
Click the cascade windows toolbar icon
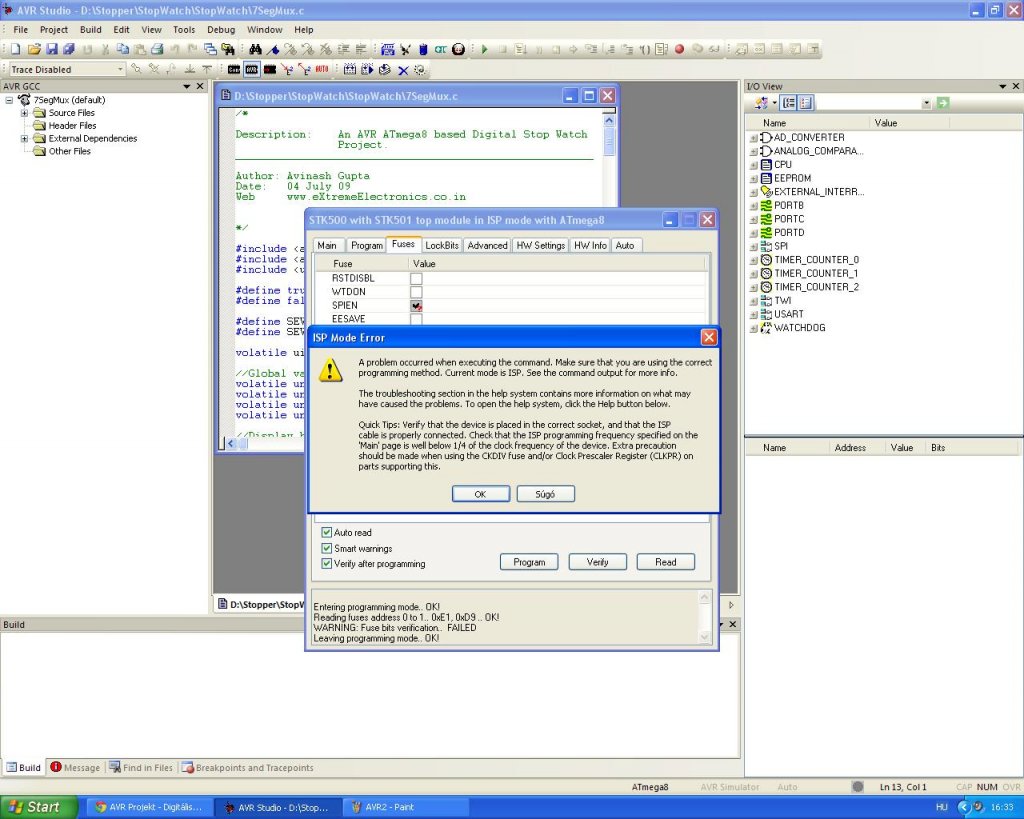[x=210, y=49]
